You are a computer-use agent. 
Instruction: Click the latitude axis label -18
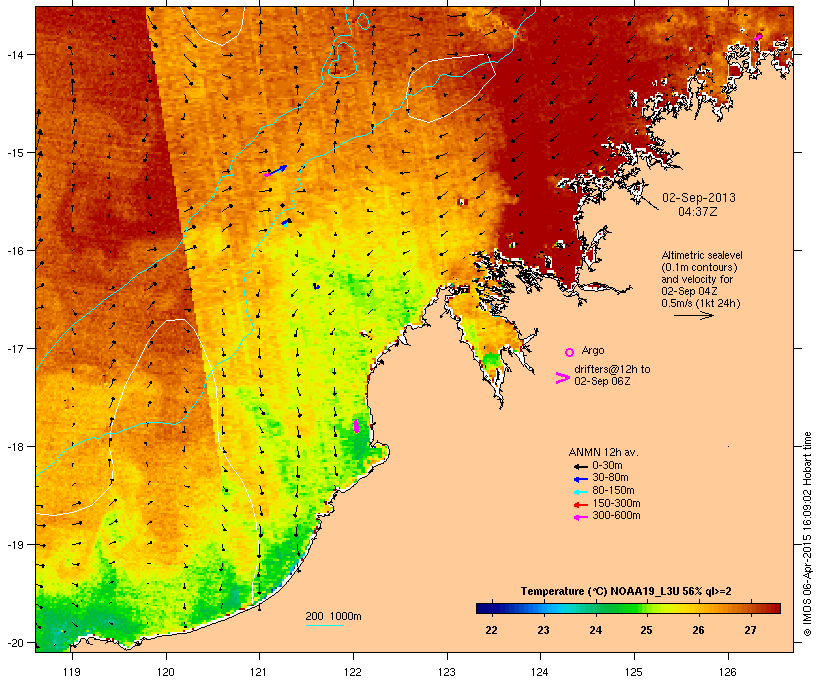coord(15,446)
